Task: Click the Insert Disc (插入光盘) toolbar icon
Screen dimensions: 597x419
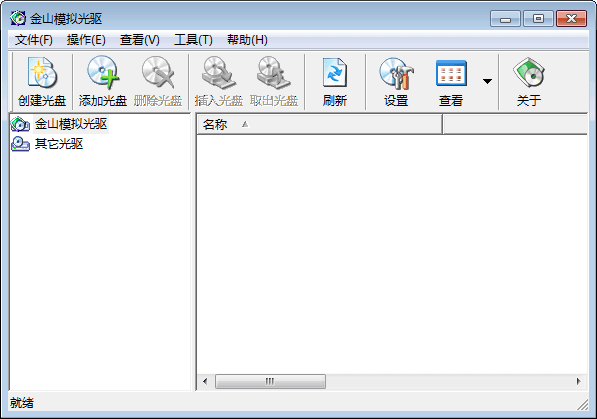Action: click(219, 82)
